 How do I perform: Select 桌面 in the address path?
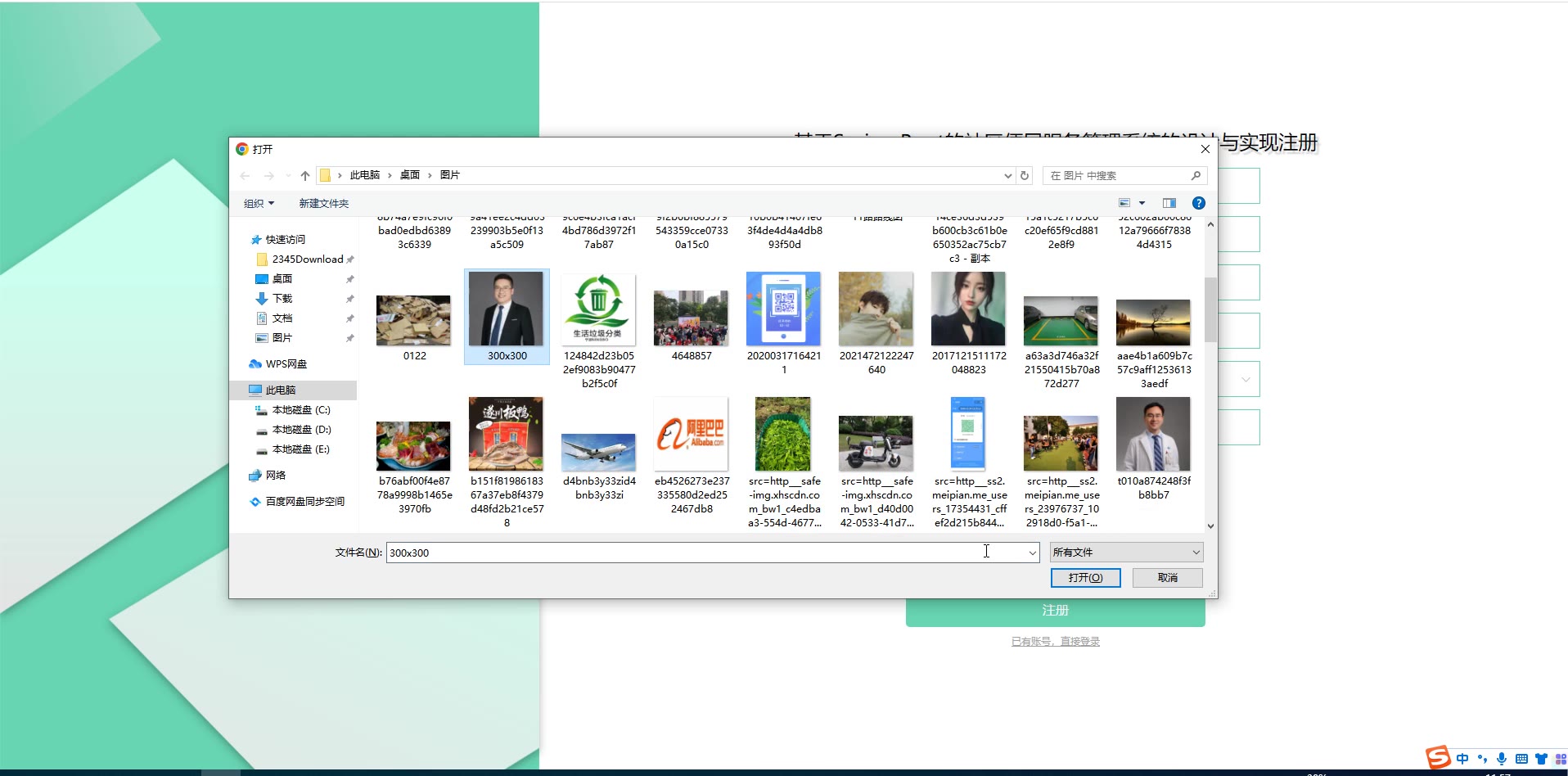(409, 175)
